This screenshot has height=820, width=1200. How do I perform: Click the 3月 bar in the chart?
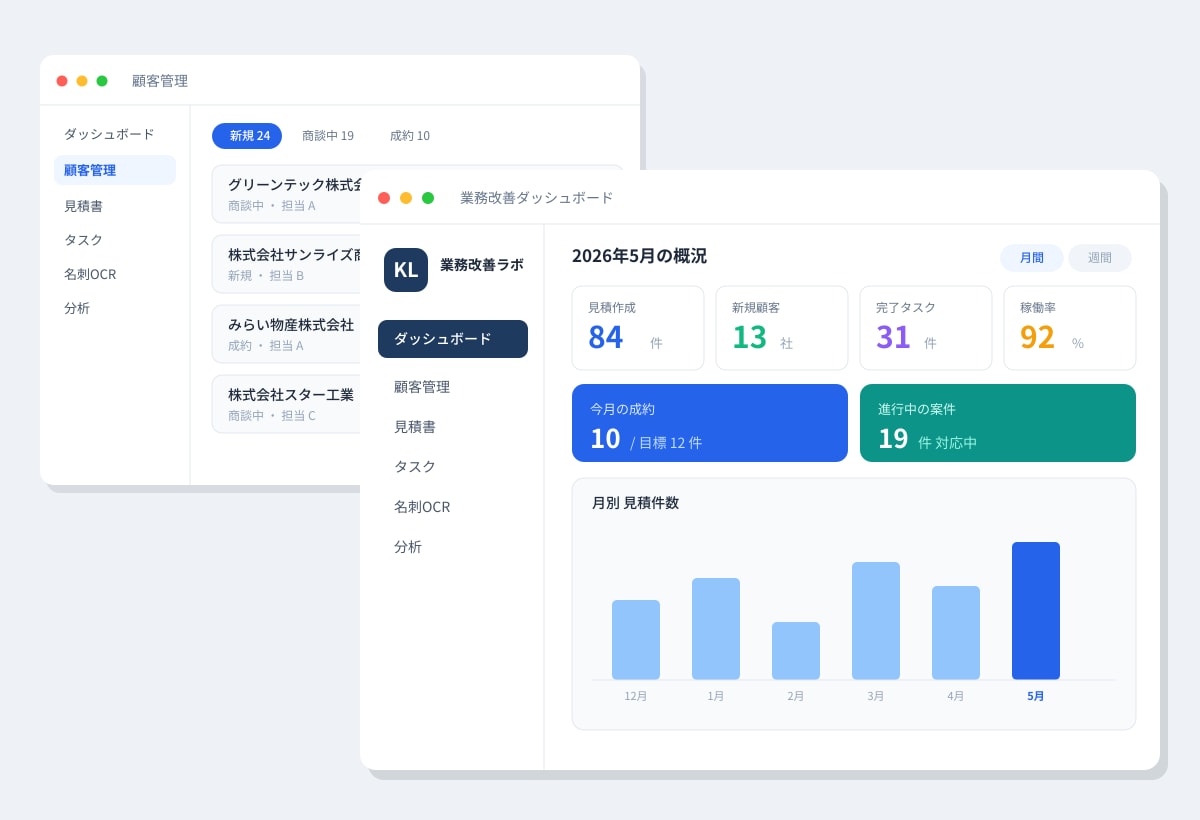(876, 621)
